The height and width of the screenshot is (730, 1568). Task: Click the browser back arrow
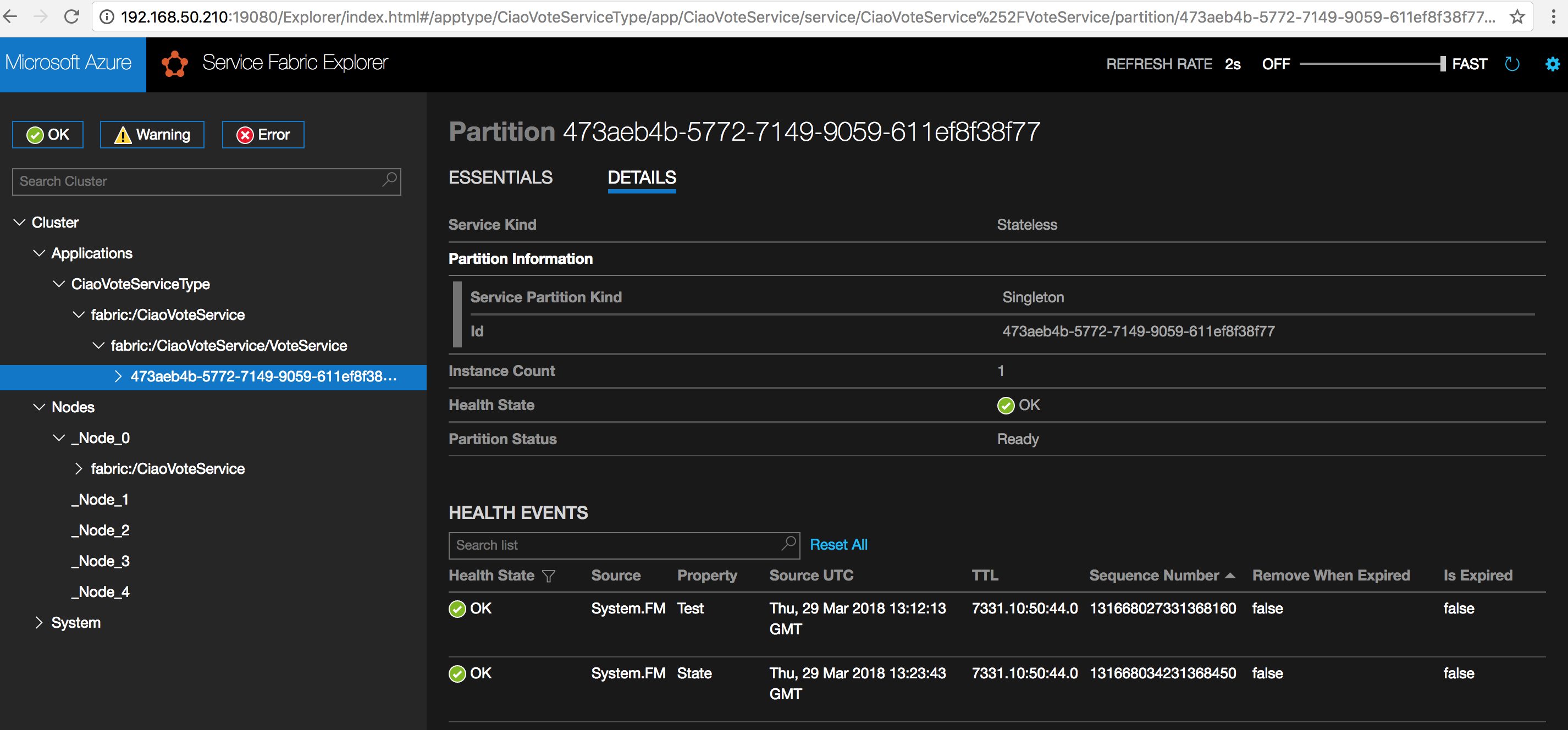click(x=10, y=16)
